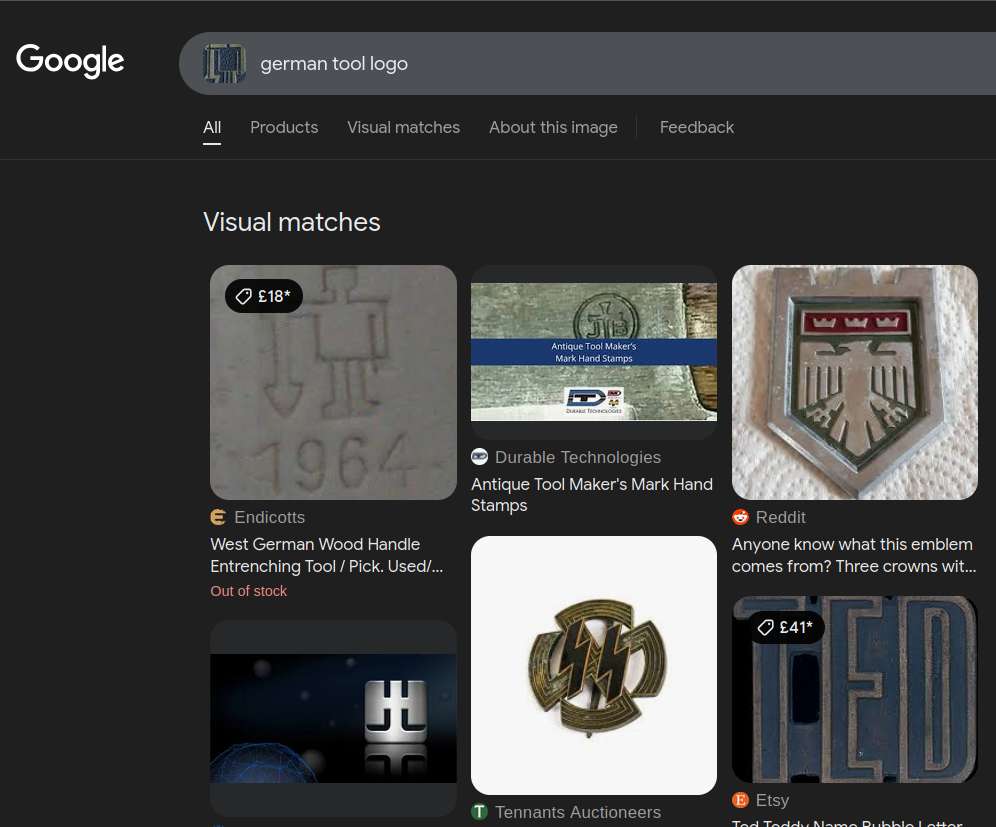996x827 pixels.
Task: Click the Durable Technologies favicon
Action: pyautogui.click(x=480, y=457)
